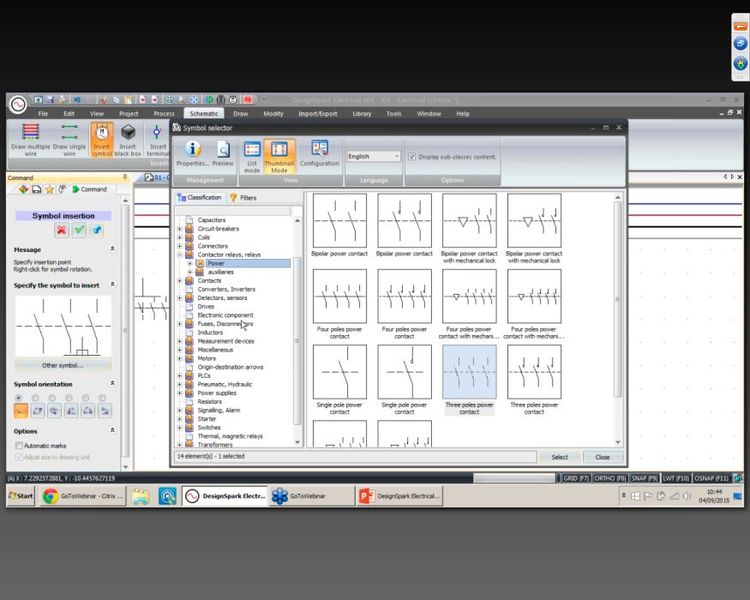The width and height of the screenshot is (750, 600).
Task: Click the GoToWebinar flower taskbar item
Action: (x=310, y=496)
